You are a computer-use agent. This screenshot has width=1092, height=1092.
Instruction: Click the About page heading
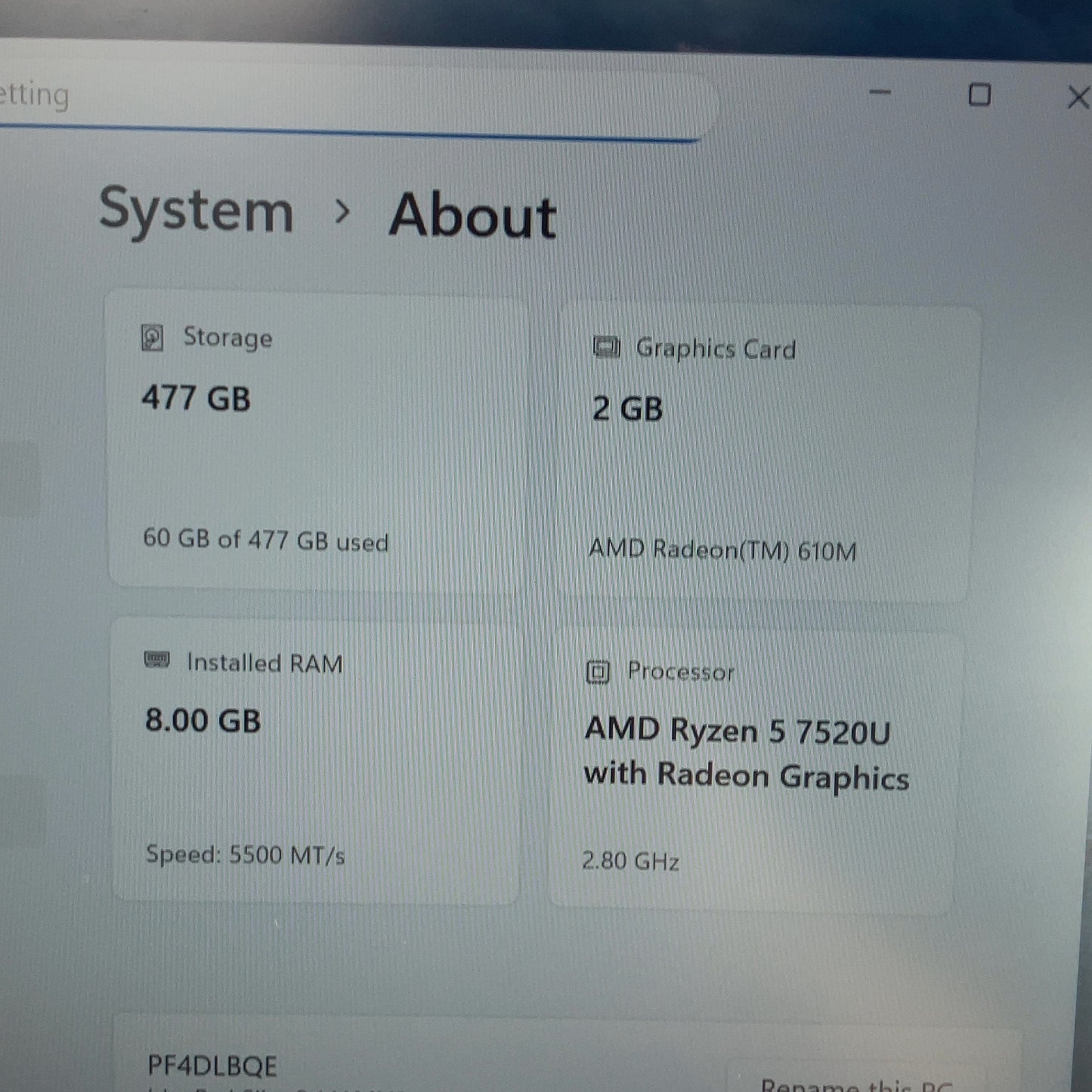[473, 215]
